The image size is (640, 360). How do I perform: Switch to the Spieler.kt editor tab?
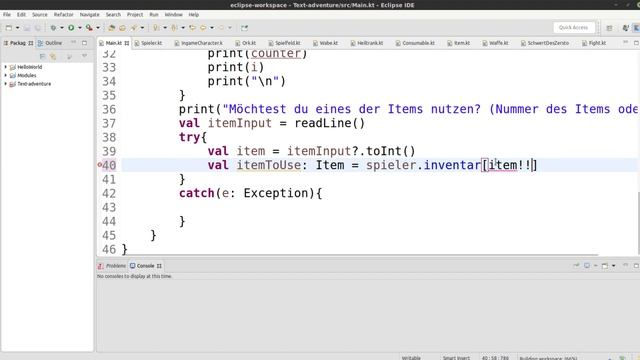148,43
